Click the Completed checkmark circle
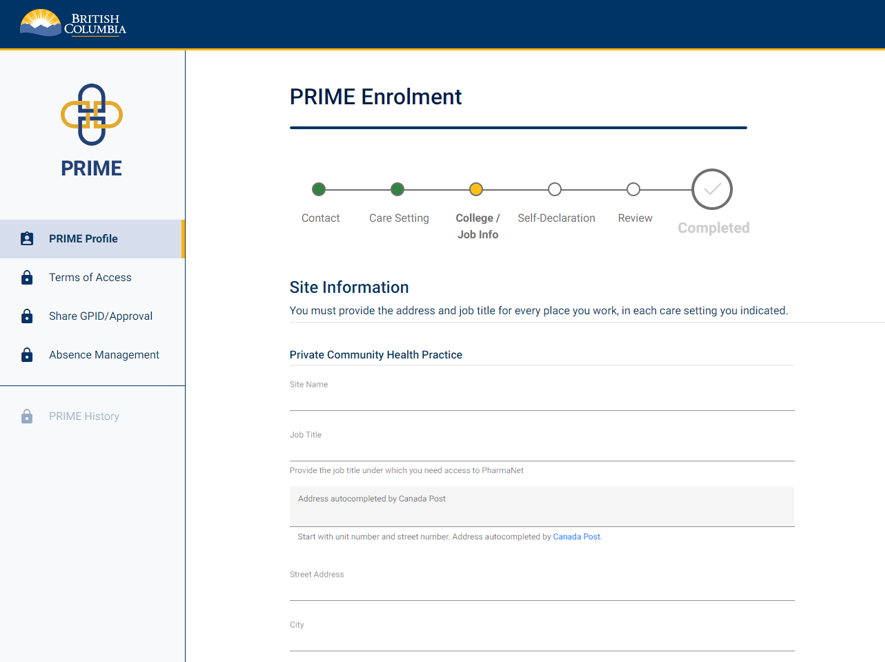 click(712, 188)
